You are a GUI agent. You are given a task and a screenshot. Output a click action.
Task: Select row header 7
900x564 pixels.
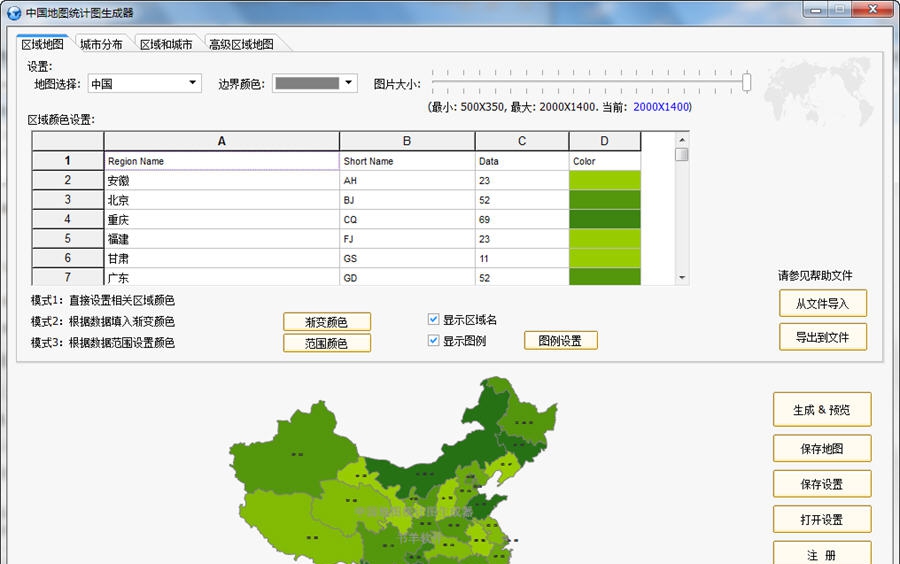click(x=68, y=277)
